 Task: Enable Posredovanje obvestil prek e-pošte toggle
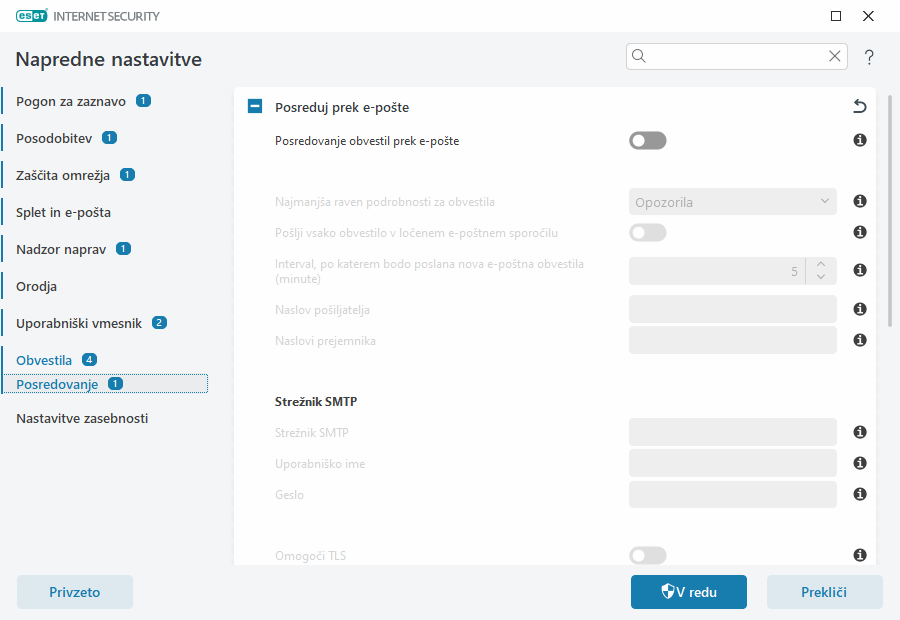click(x=647, y=141)
